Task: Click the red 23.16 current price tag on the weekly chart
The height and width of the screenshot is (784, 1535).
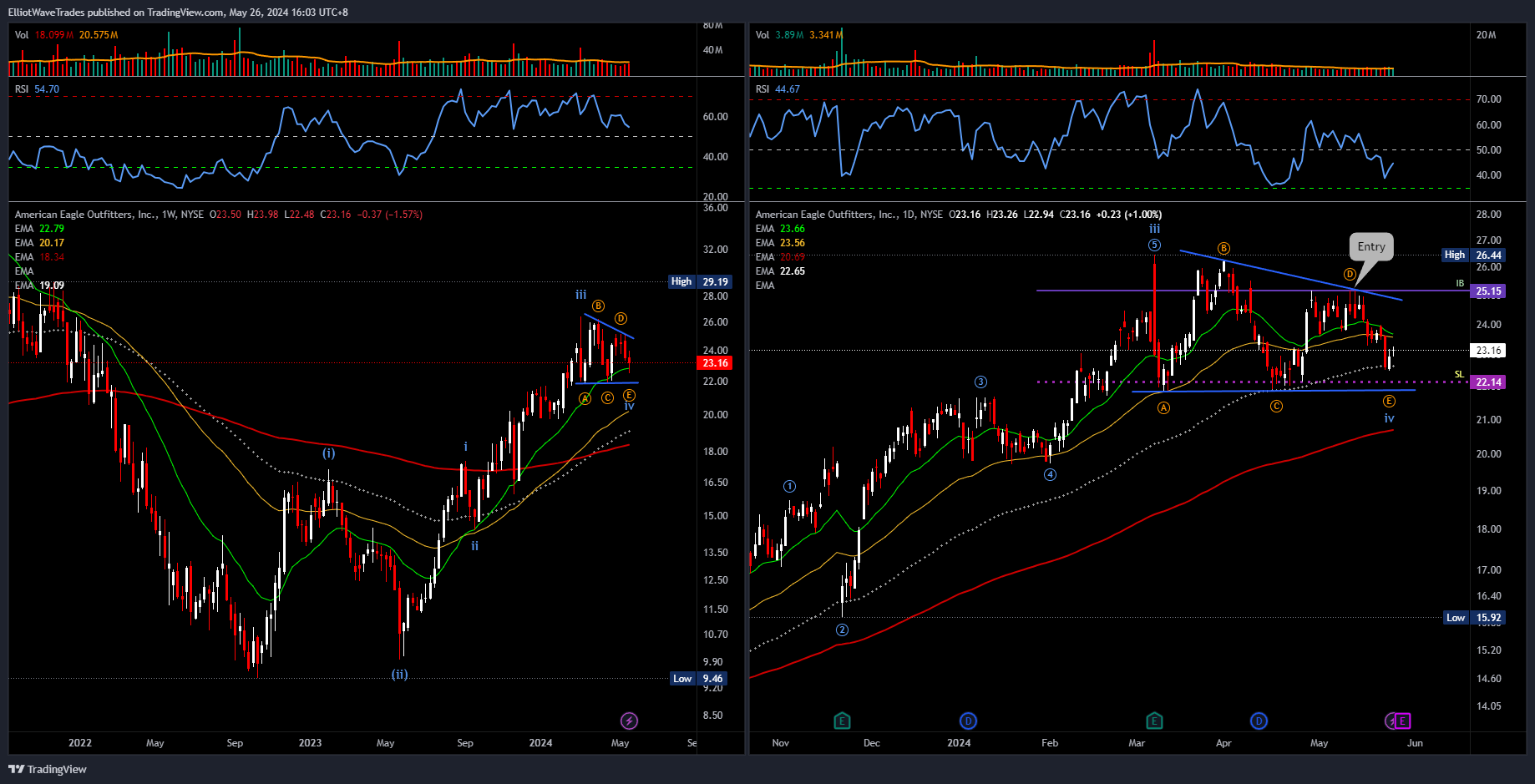Action: point(715,362)
